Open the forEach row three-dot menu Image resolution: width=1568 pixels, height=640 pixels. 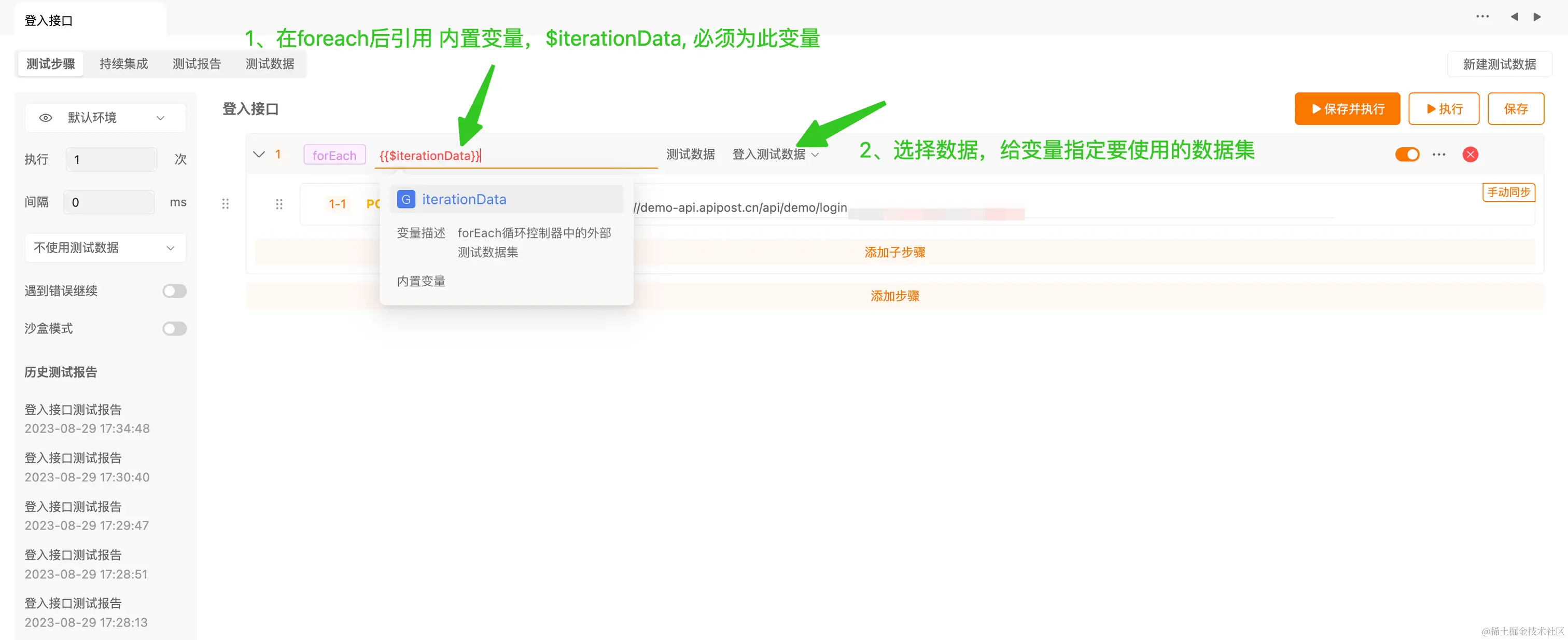[x=1438, y=154]
